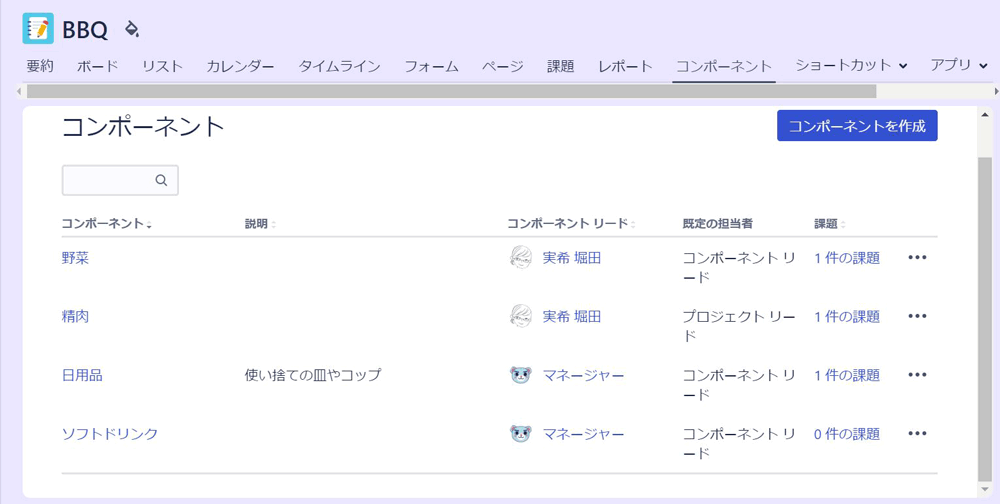Screen dimensions: 1000x504
Task: Switch to the カレンダー tab
Action: point(240,66)
